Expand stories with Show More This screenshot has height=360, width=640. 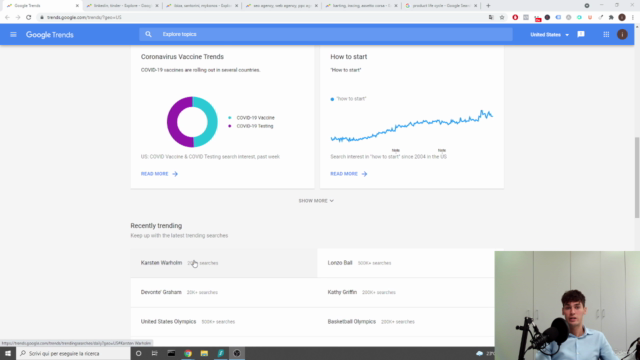316,201
